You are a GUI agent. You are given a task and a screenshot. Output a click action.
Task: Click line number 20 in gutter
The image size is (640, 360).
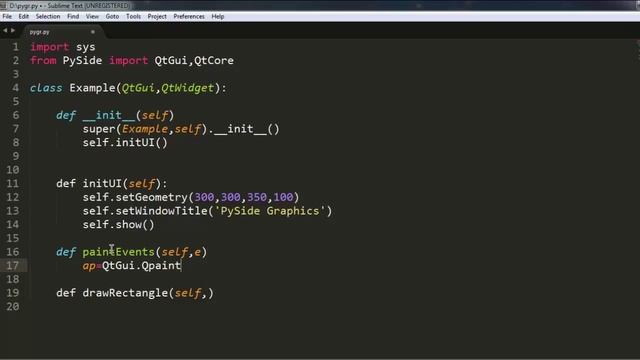point(13,307)
